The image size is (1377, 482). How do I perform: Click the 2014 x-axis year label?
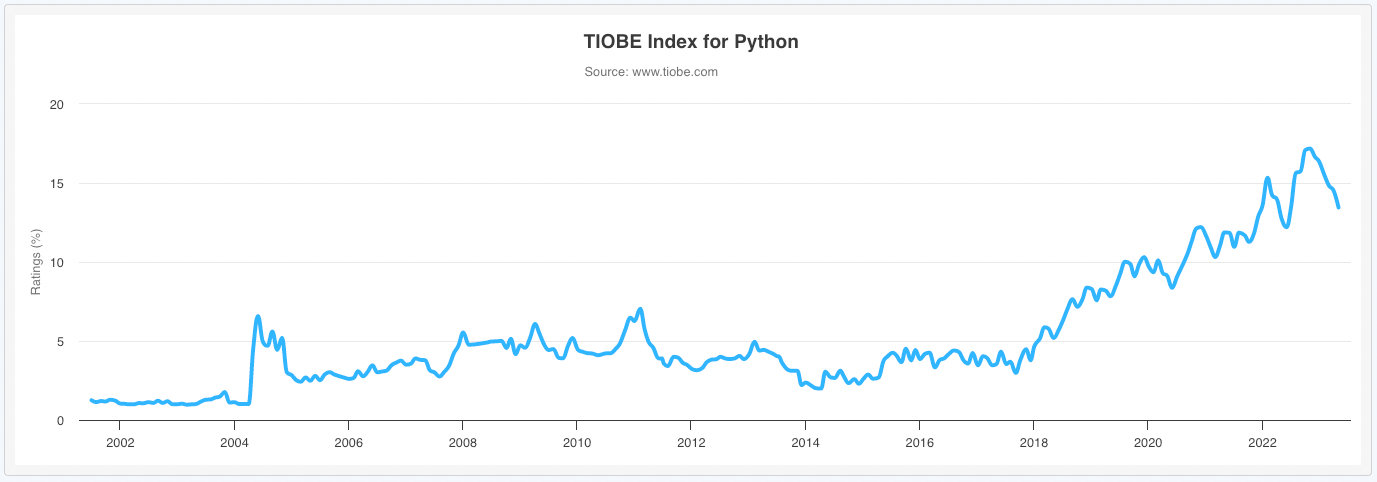[805, 441]
